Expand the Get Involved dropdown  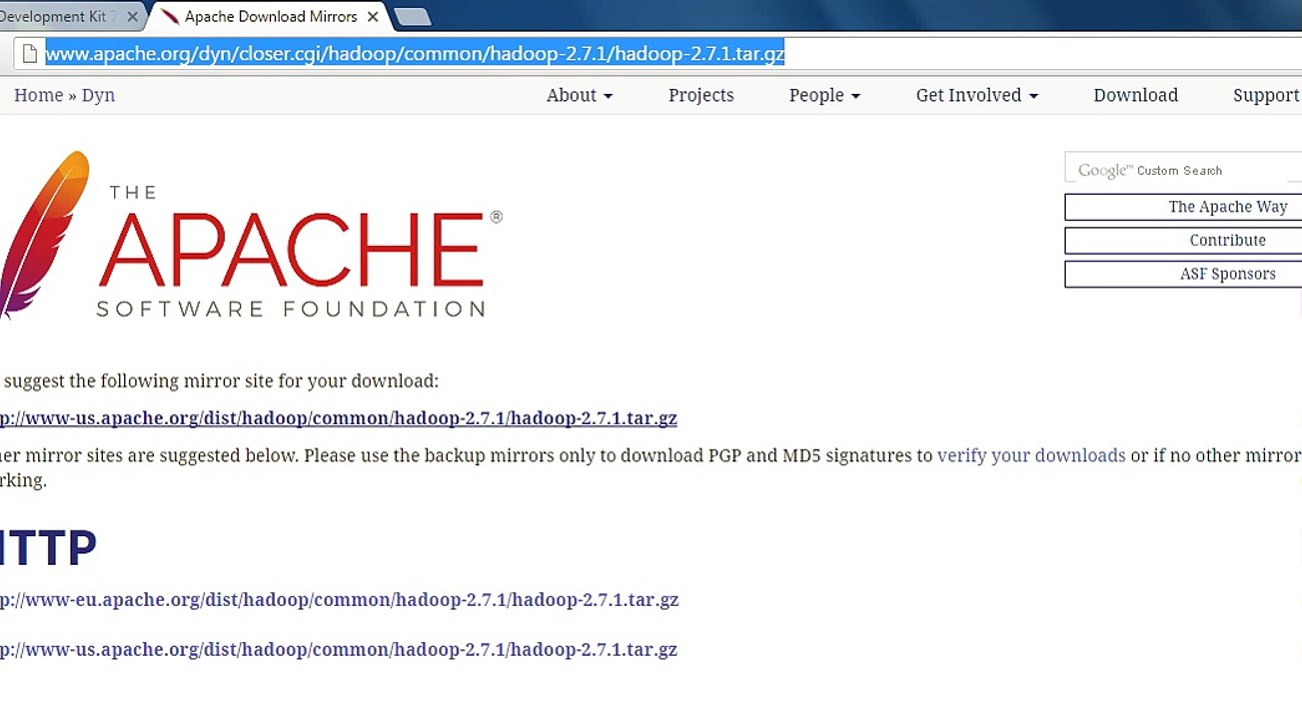tap(977, 95)
